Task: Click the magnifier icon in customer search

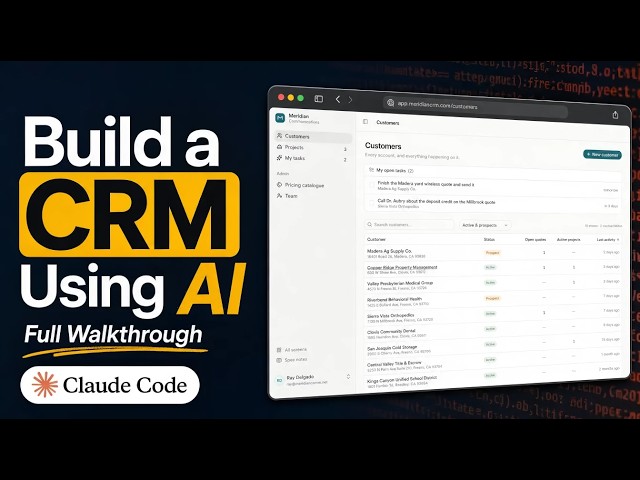Action: [x=369, y=224]
